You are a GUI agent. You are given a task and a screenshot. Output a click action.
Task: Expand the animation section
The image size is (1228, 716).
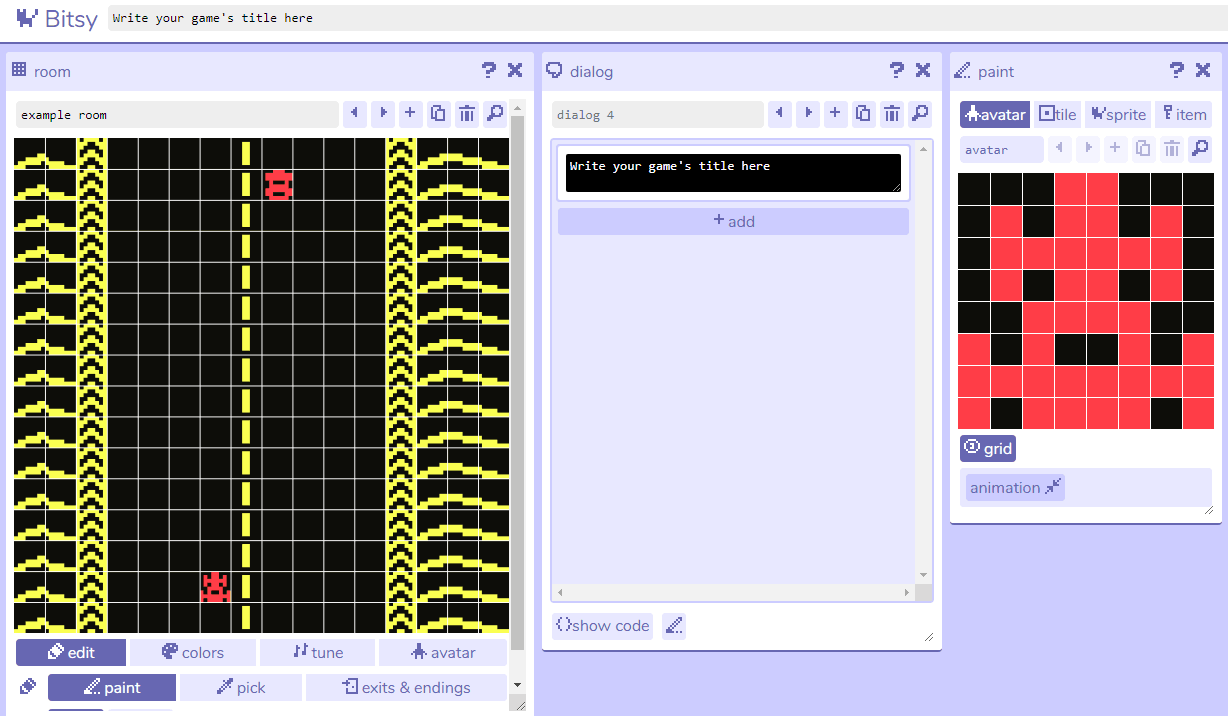1015,487
